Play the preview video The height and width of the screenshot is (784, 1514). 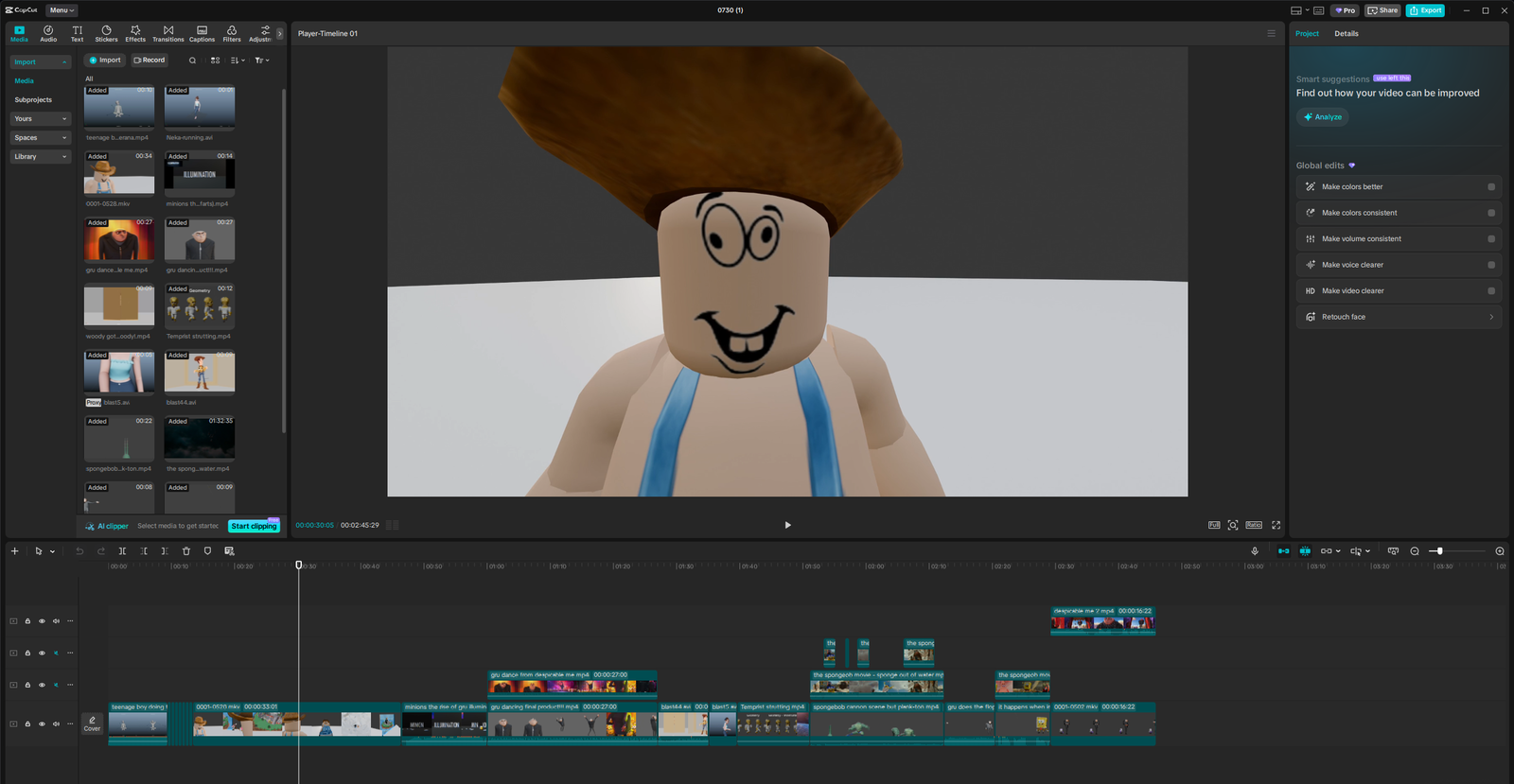point(787,525)
